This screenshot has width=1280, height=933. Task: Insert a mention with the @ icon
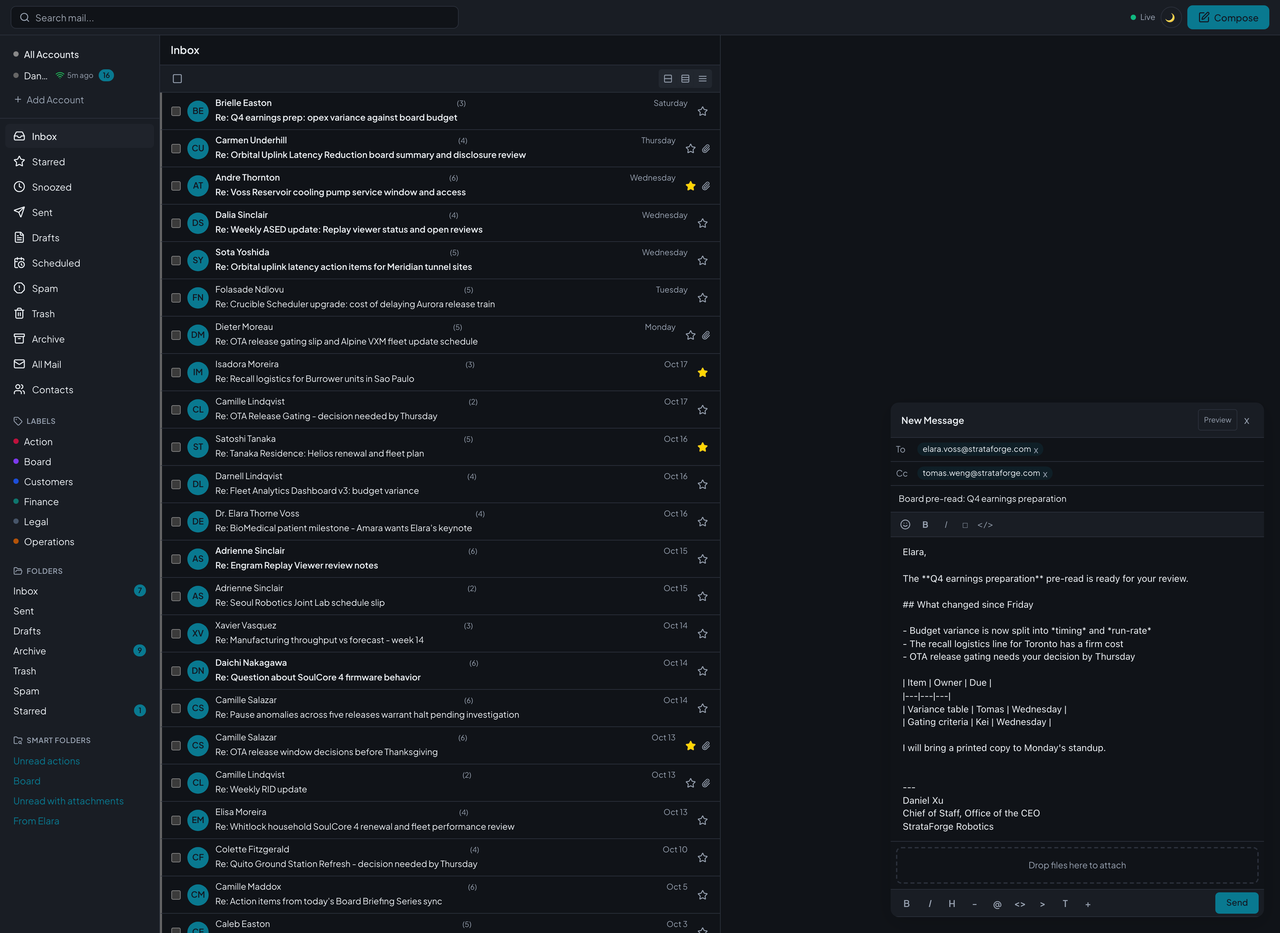pyautogui.click(x=997, y=904)
